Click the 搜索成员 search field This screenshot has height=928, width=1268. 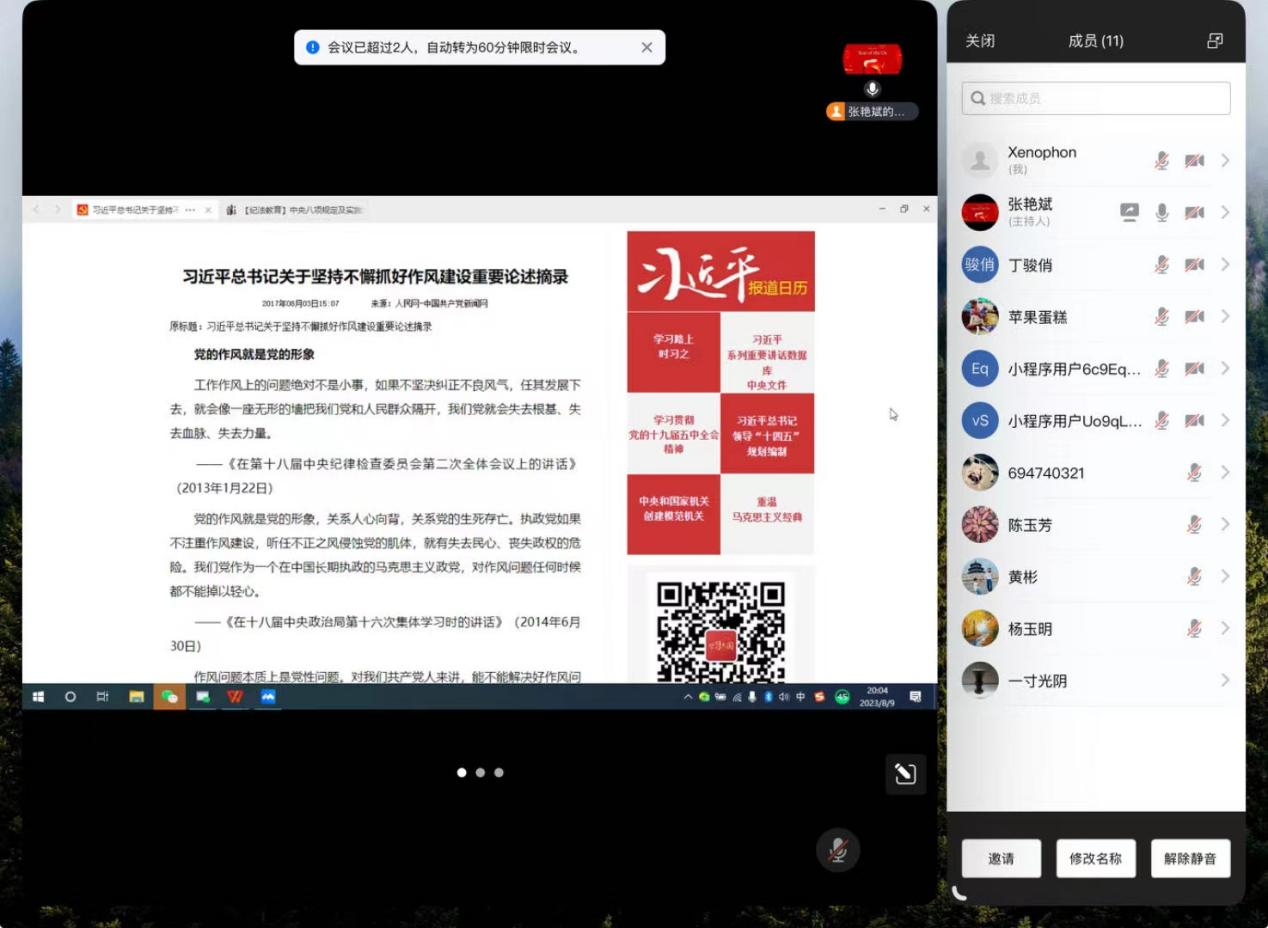pos(1096,98)
